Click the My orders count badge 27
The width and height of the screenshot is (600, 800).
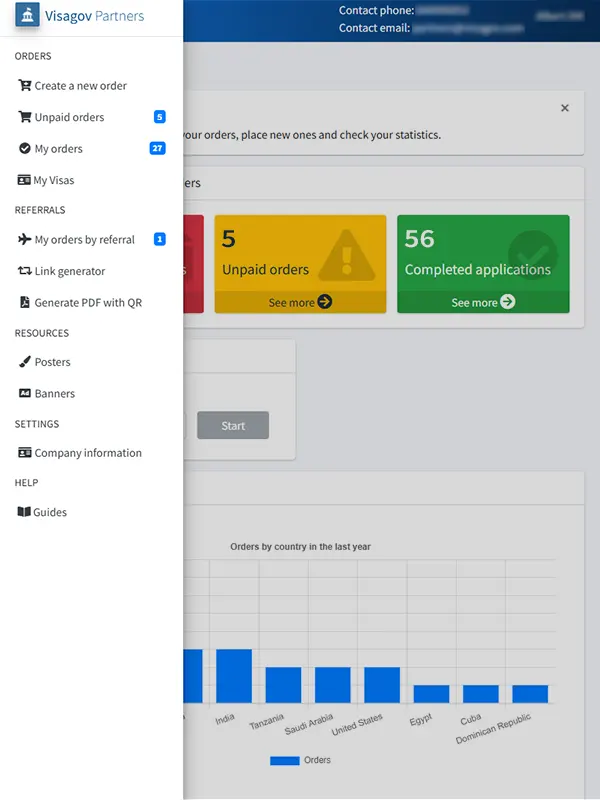[x=157, y=149]
